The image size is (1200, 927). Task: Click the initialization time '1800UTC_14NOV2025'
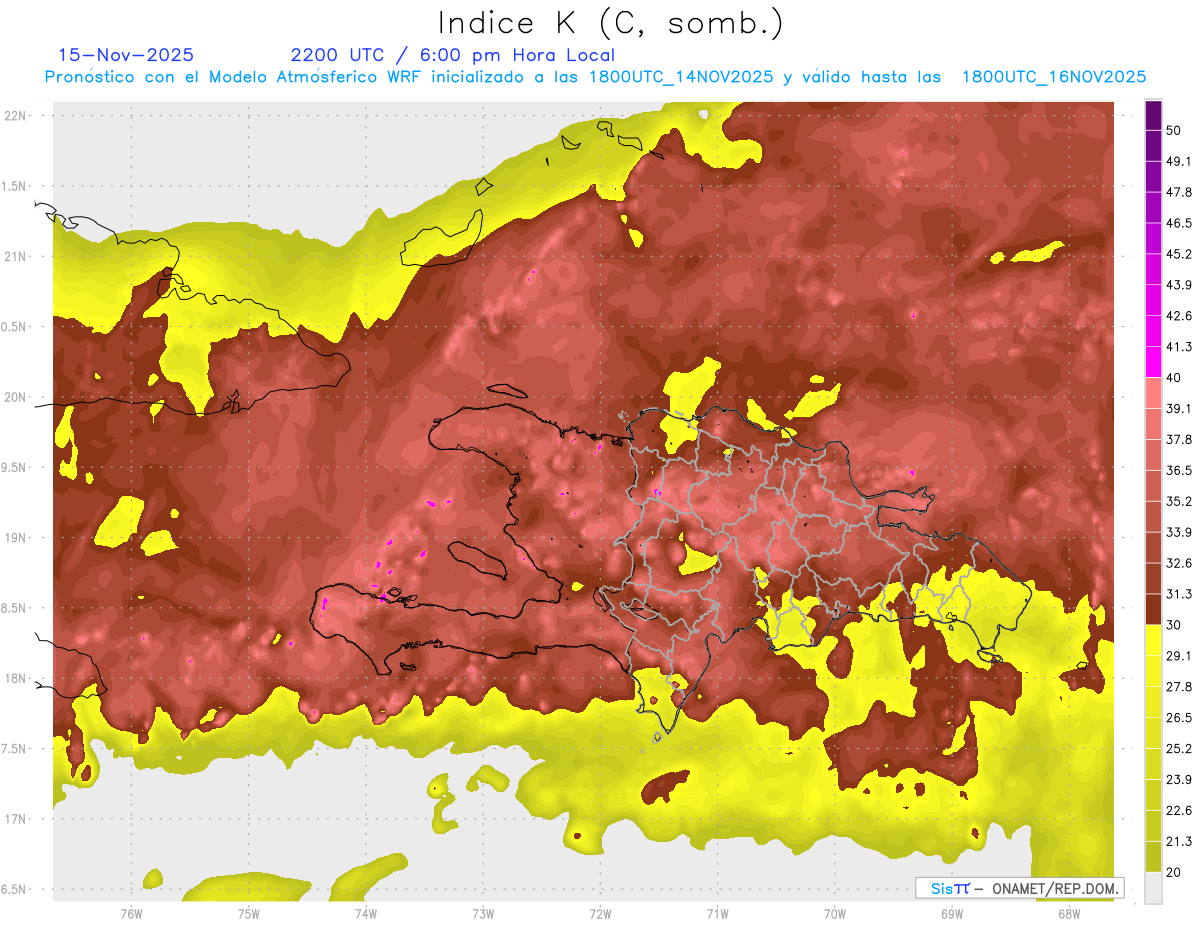[681, 77]
